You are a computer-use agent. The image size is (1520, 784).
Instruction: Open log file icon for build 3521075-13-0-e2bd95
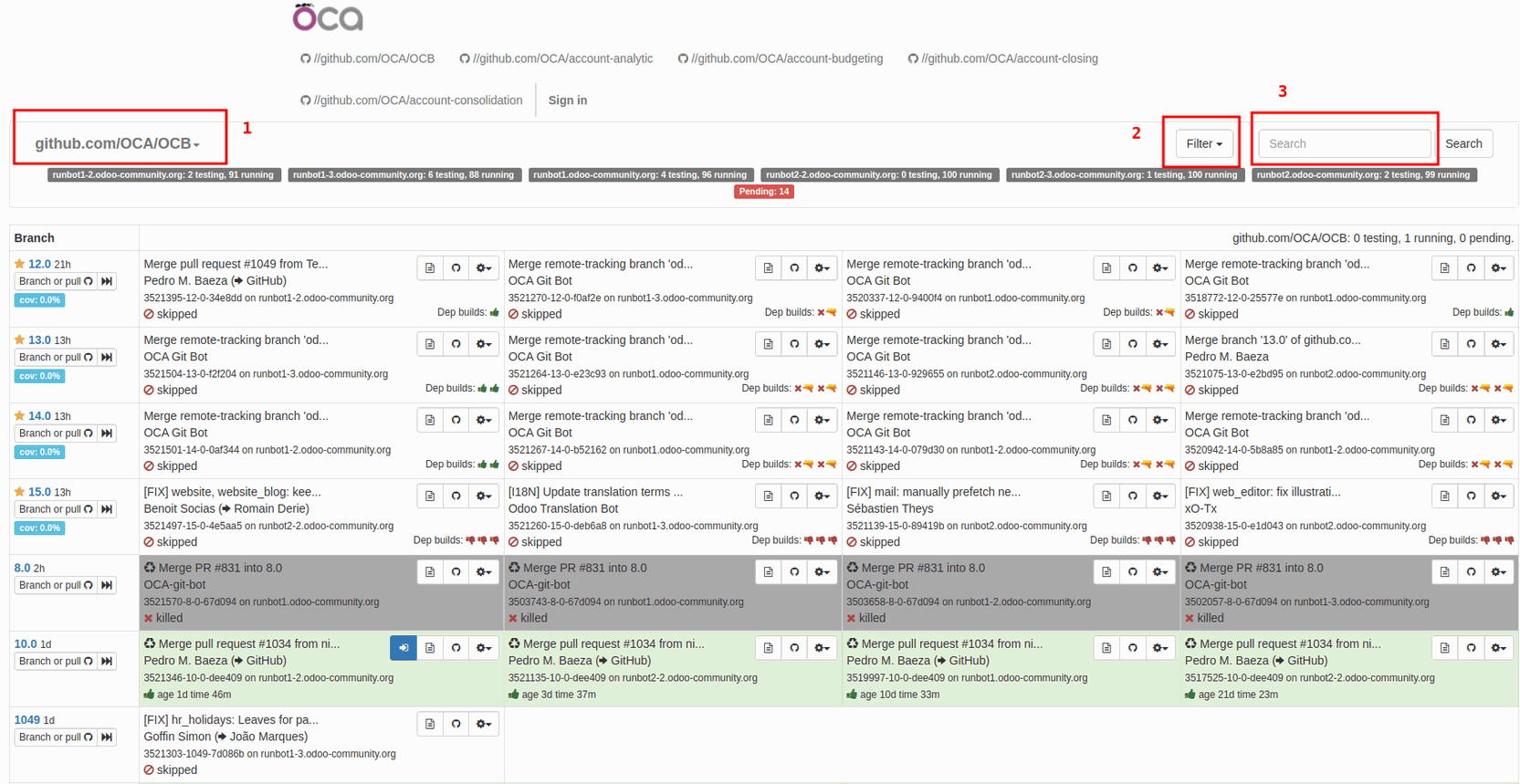[x=1445, y=344]
